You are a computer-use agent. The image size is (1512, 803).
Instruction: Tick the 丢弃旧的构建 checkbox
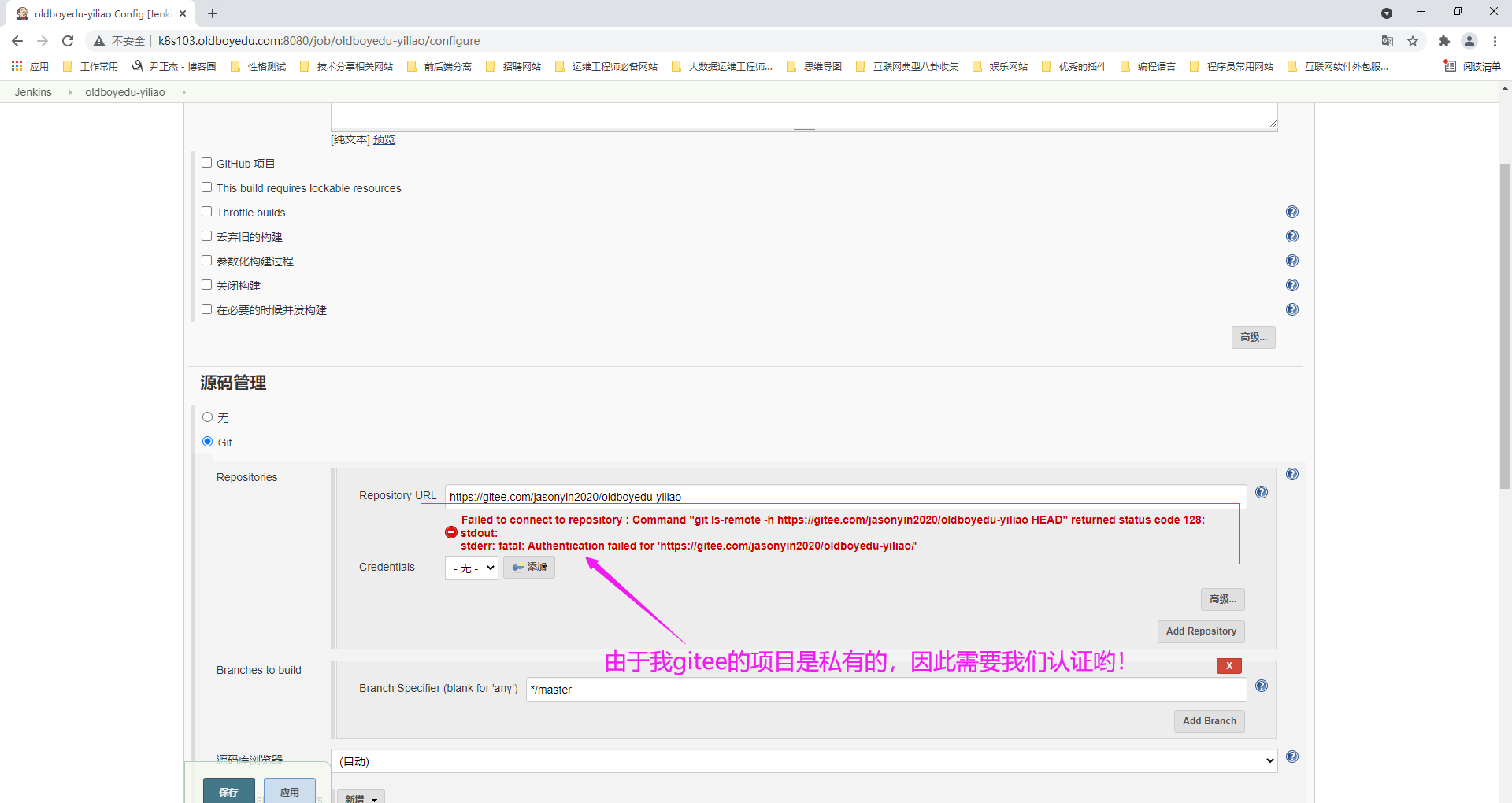pos(207,236)
